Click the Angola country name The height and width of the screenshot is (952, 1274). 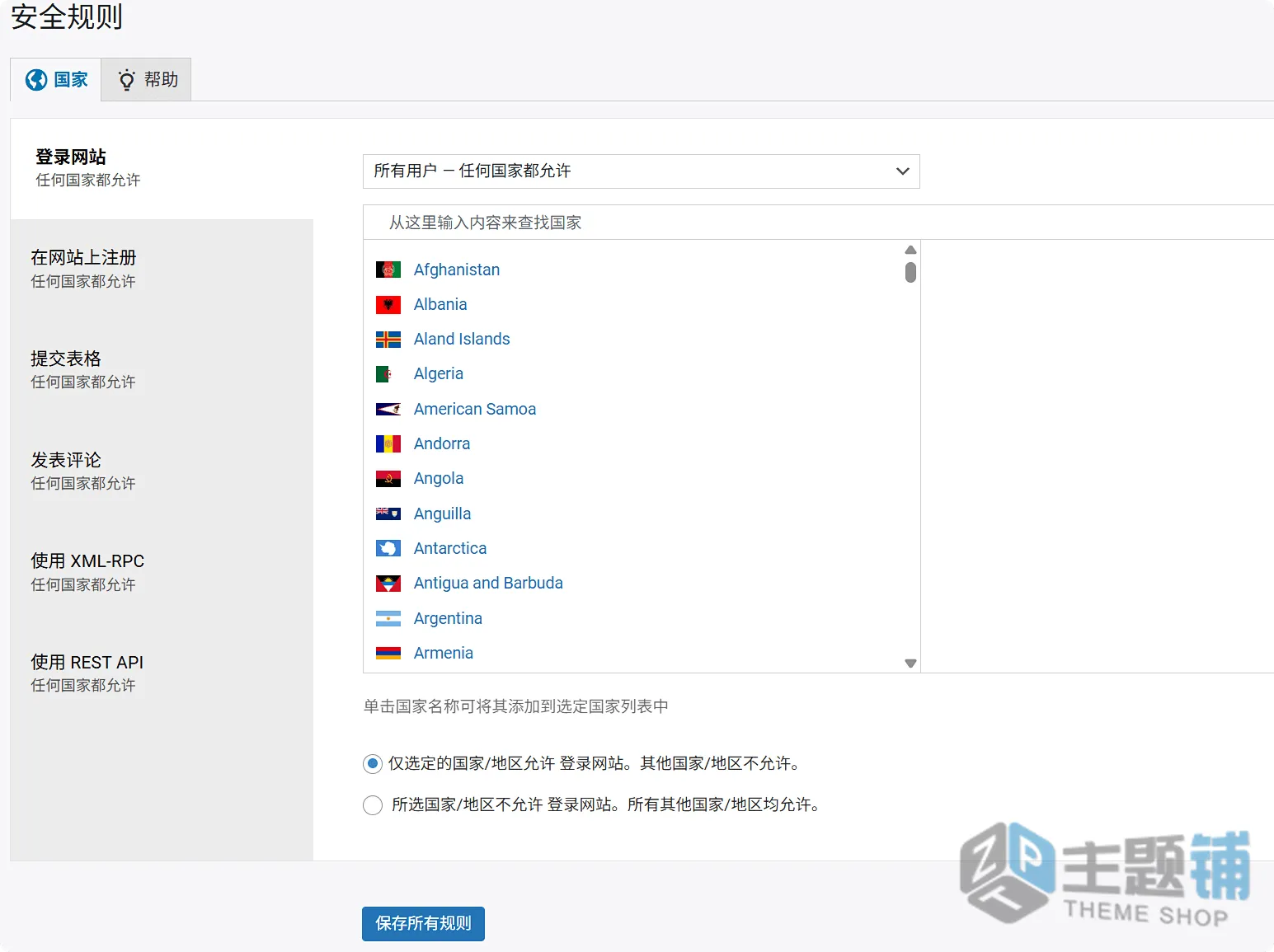pos(439,478)
